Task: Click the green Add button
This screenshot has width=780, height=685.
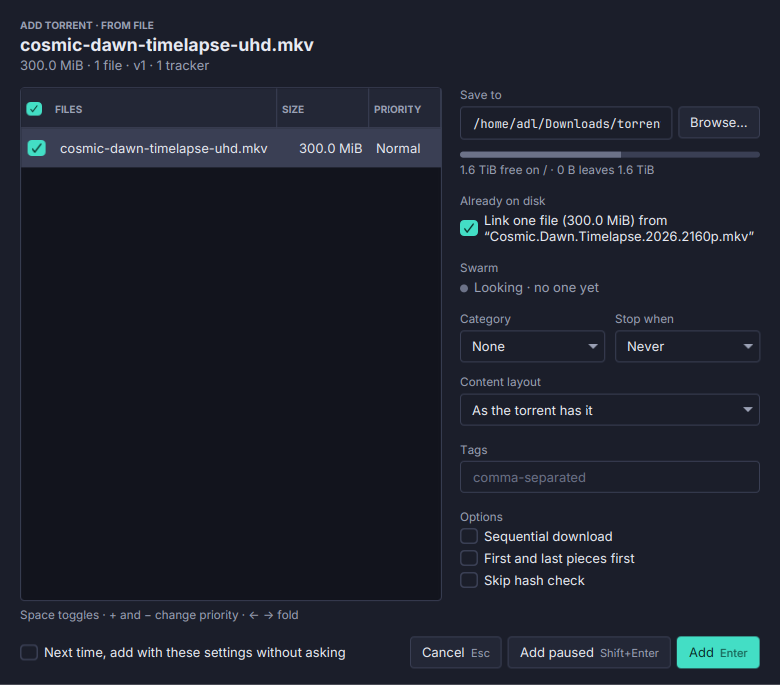Action: [718, 652]
